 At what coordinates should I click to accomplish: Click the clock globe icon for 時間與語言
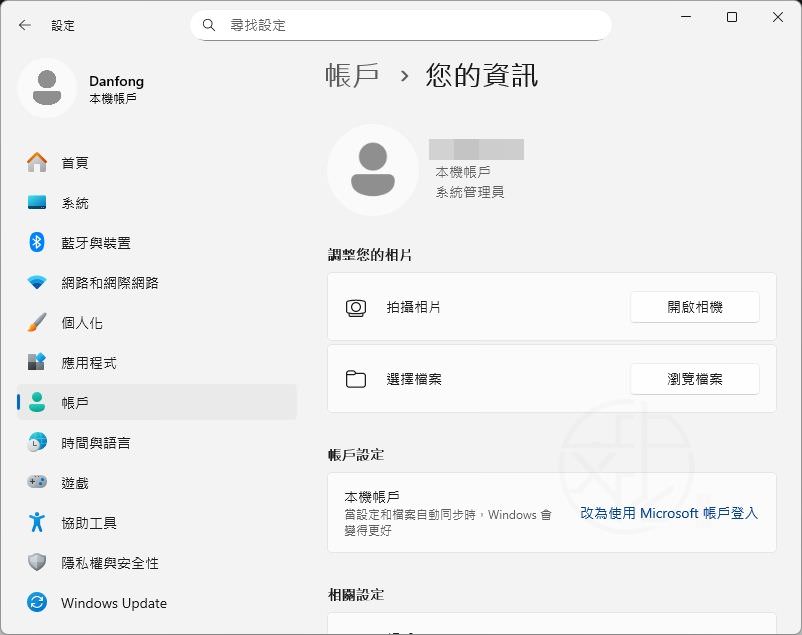[x=37, y=442]
